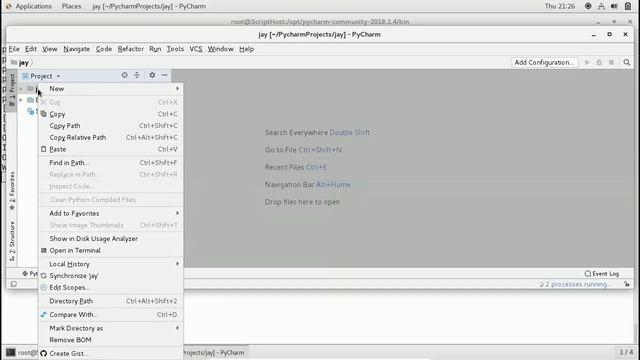Choose Remove BOM

111,340
